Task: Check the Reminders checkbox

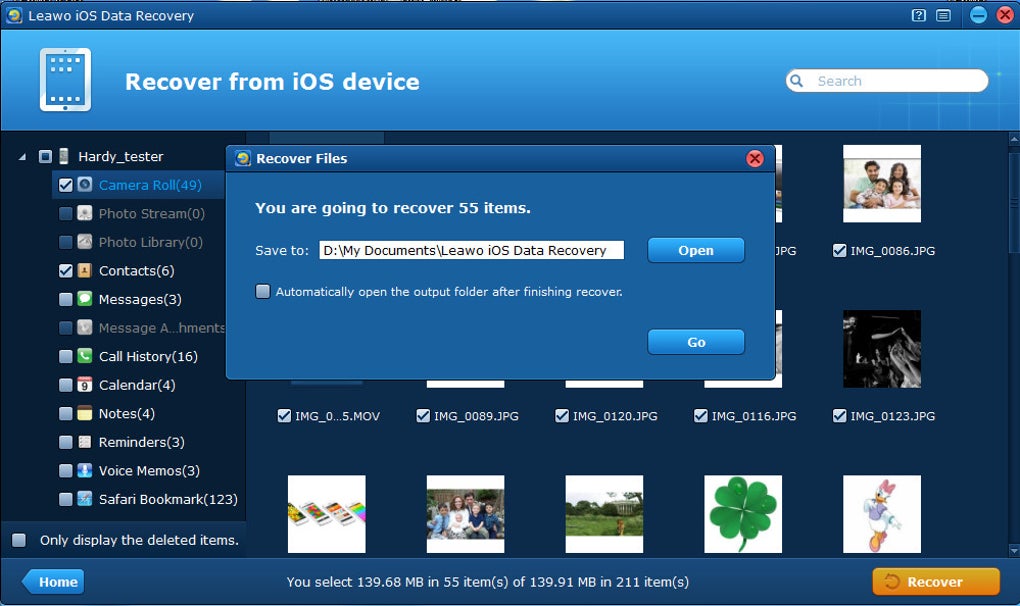Action: point(66,442)
